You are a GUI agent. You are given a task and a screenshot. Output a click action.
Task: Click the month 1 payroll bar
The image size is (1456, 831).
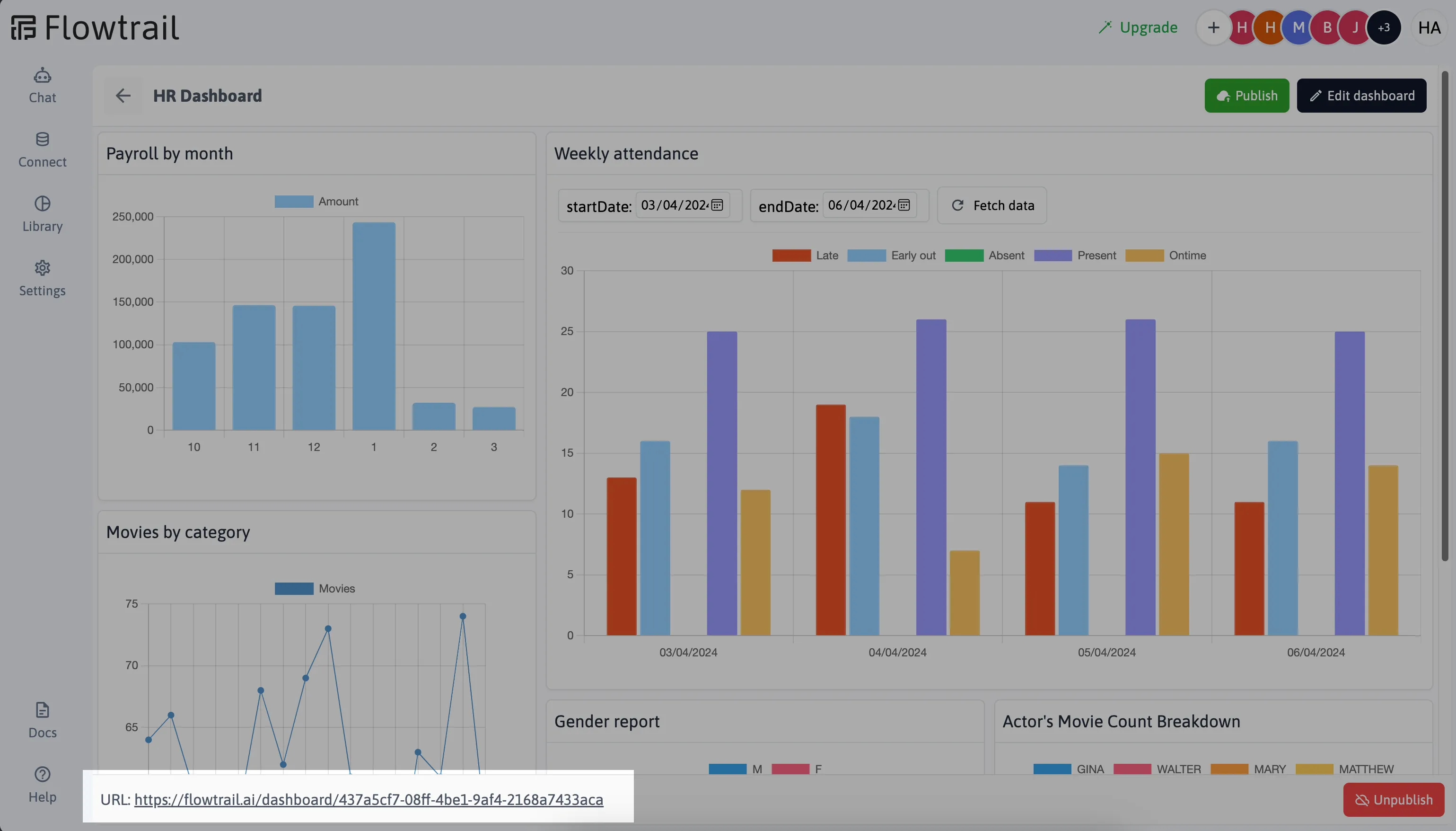(x=374, y=326)
